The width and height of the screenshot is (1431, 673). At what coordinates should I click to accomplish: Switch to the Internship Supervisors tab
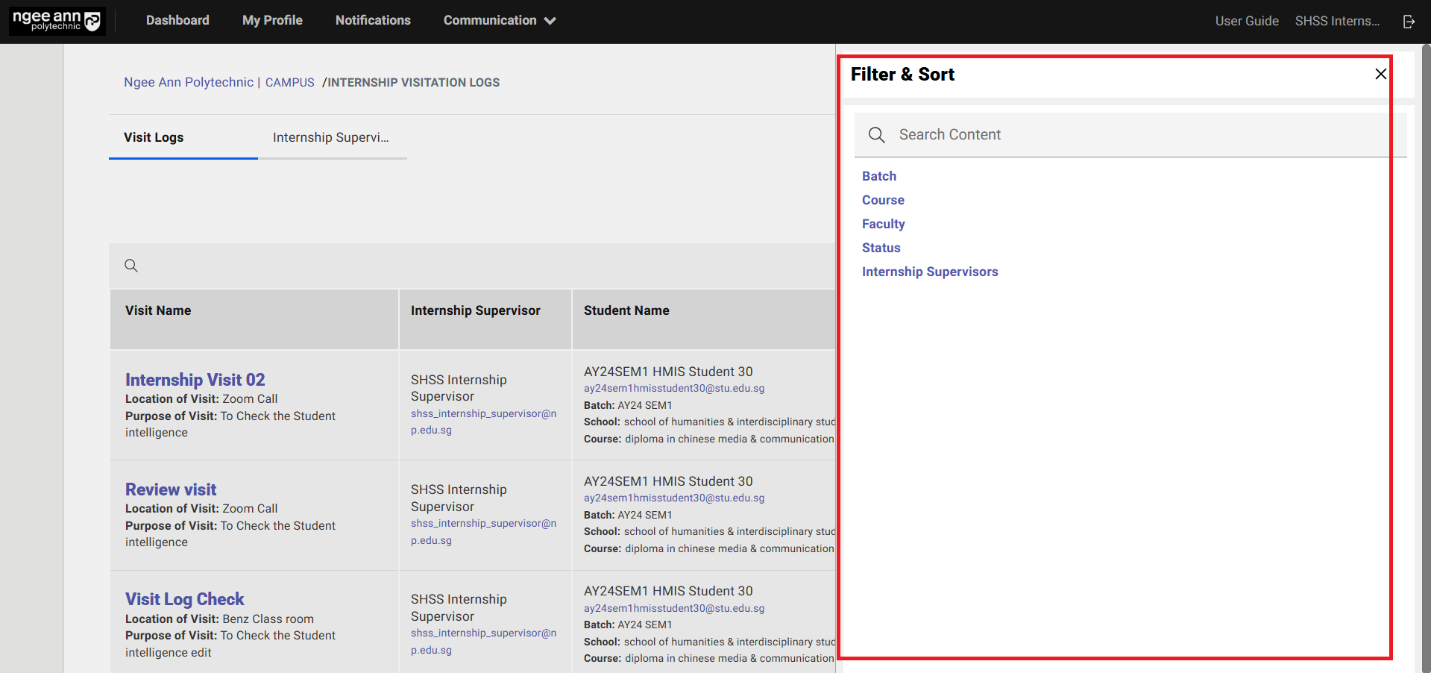tap(331, 138)
